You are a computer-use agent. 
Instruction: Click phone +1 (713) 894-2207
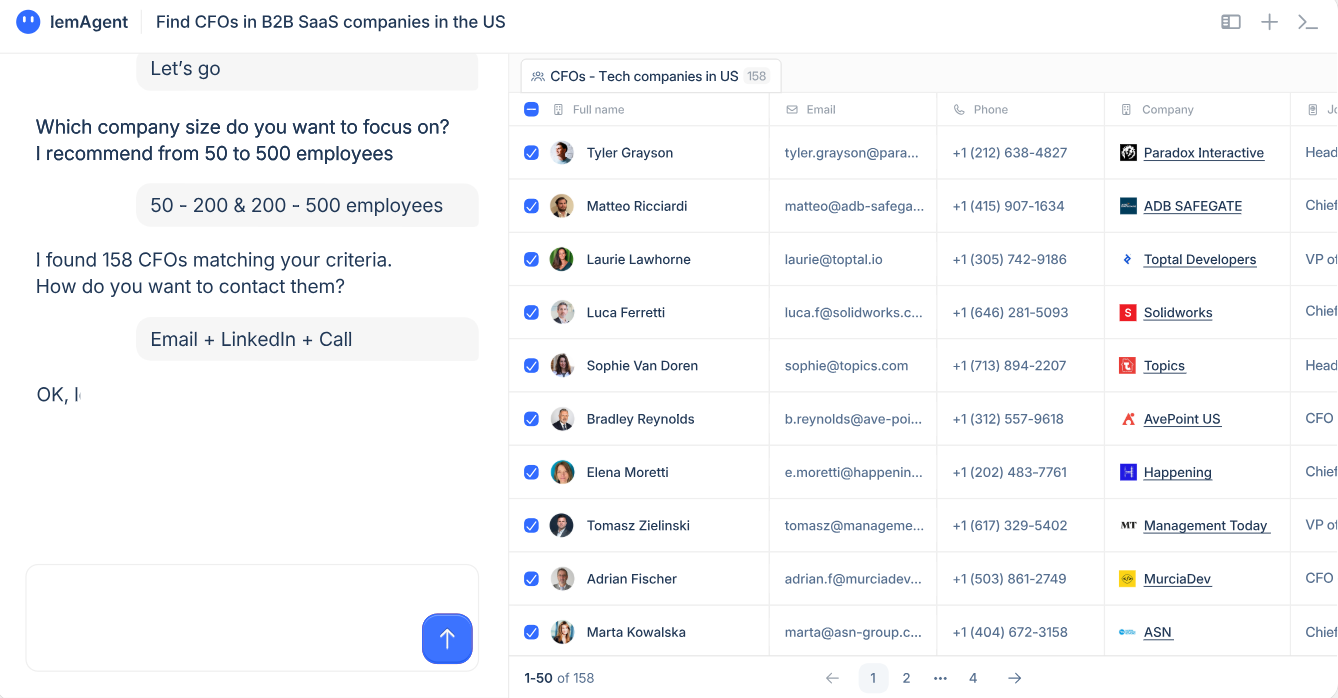click(x=1009, y=366)
